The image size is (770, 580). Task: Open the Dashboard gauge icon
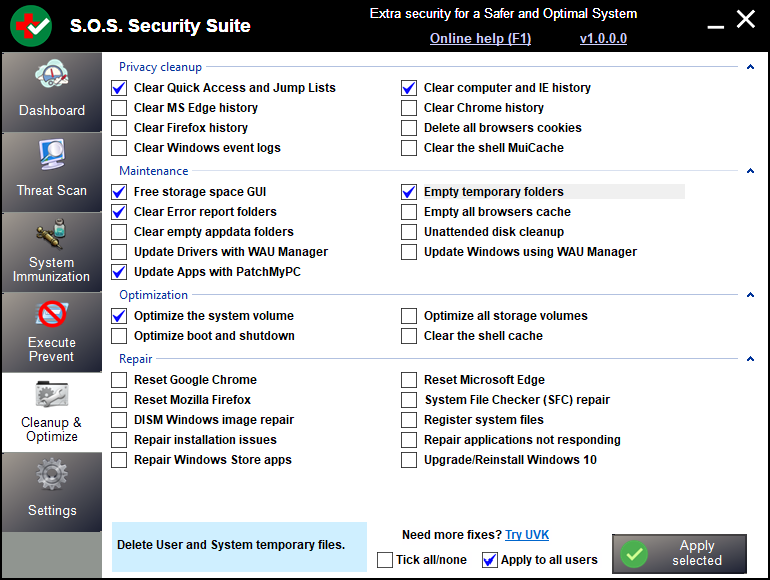click(52, 74)
